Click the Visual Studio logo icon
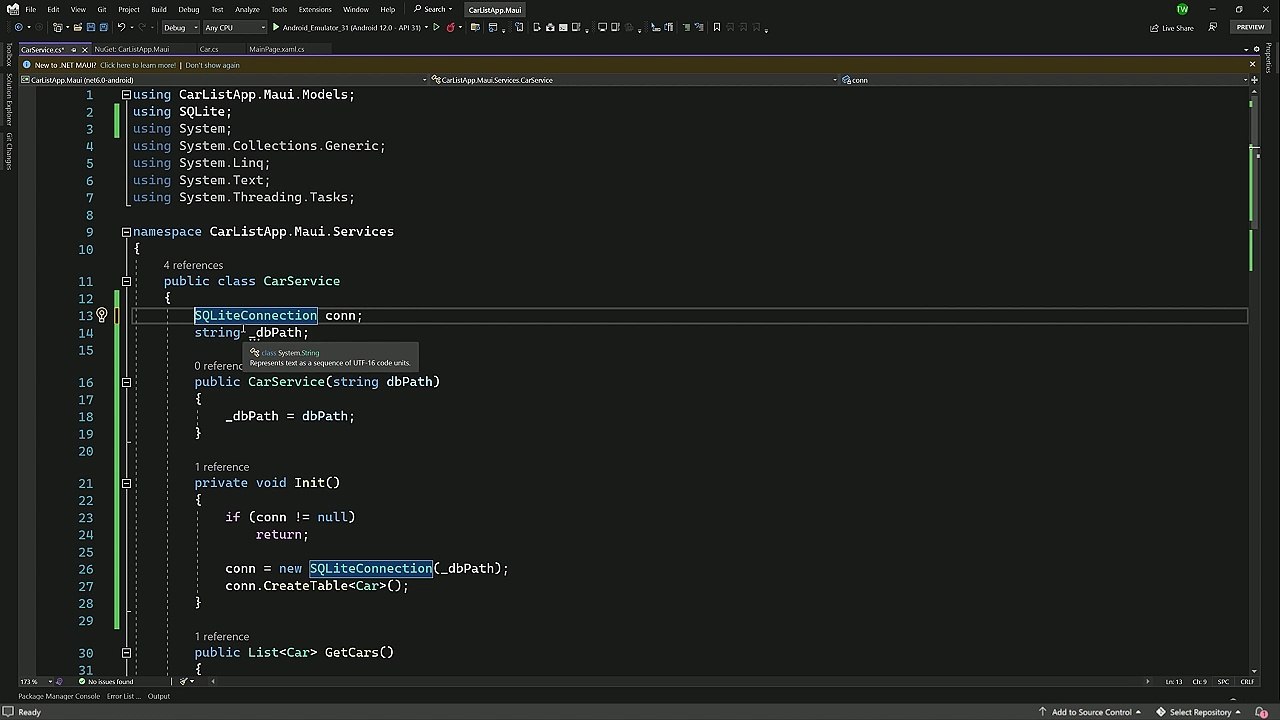Image resolution: width=1280 pixels, height=720 pixels. pyautogui.click(x=12, y=9)
